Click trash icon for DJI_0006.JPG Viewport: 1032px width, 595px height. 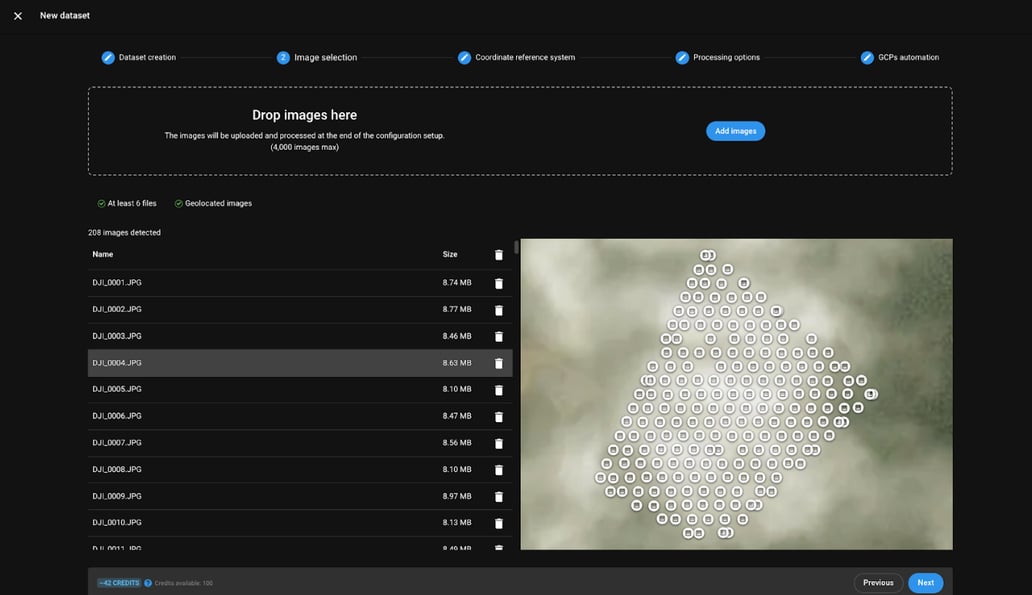click(x=499, y=416)
